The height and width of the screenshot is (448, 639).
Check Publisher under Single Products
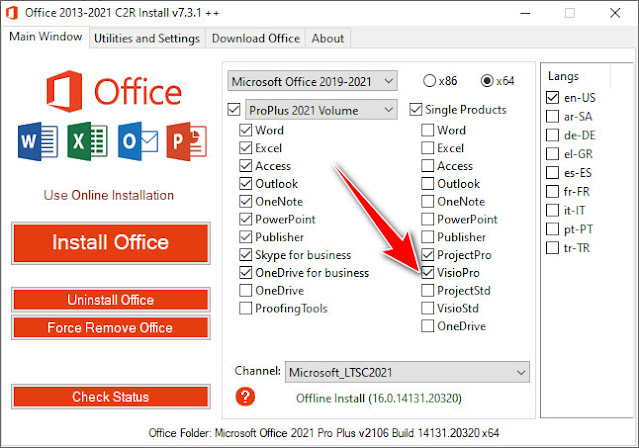click(427, 237)
